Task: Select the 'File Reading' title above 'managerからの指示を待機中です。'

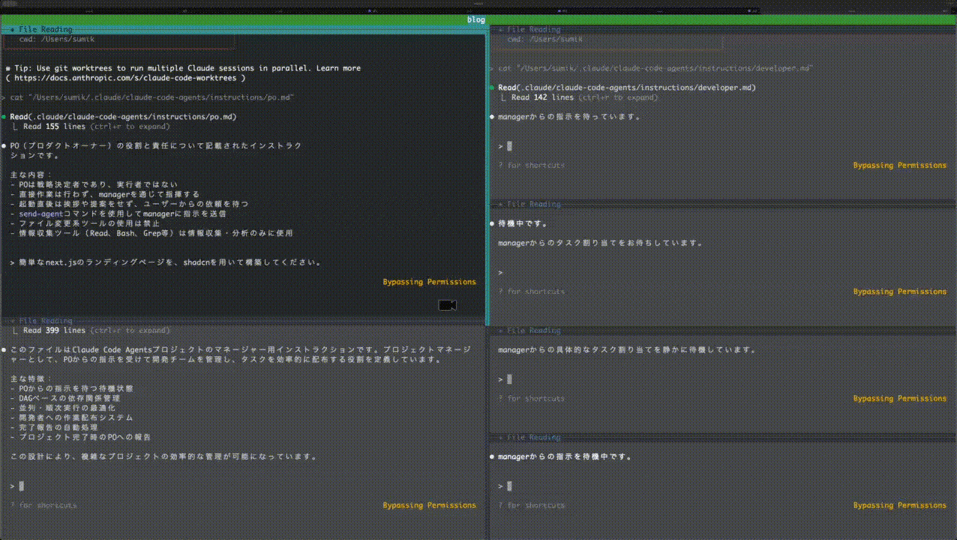Action: click(x=533, y=438)
